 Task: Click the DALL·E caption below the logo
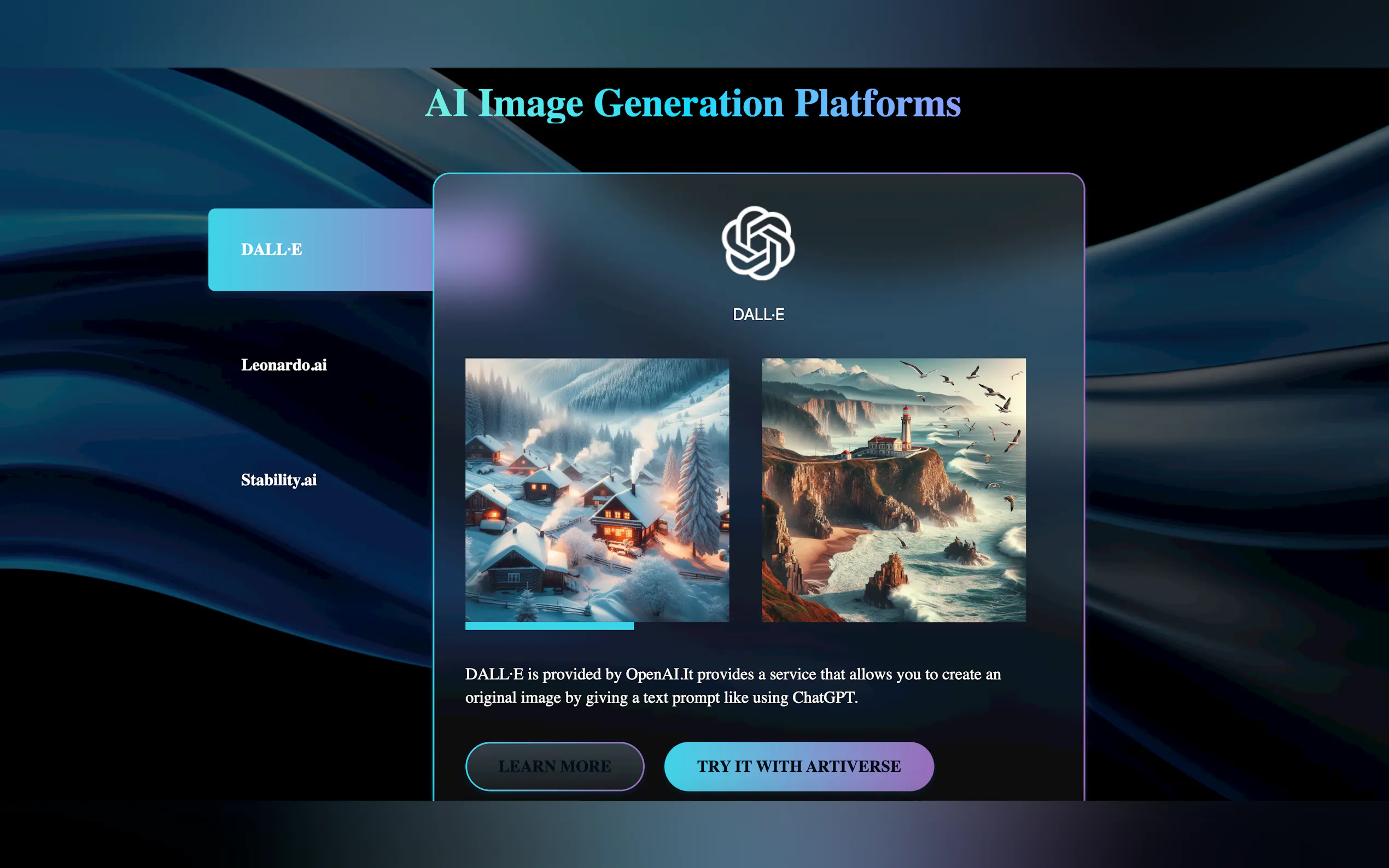(758, 315)
